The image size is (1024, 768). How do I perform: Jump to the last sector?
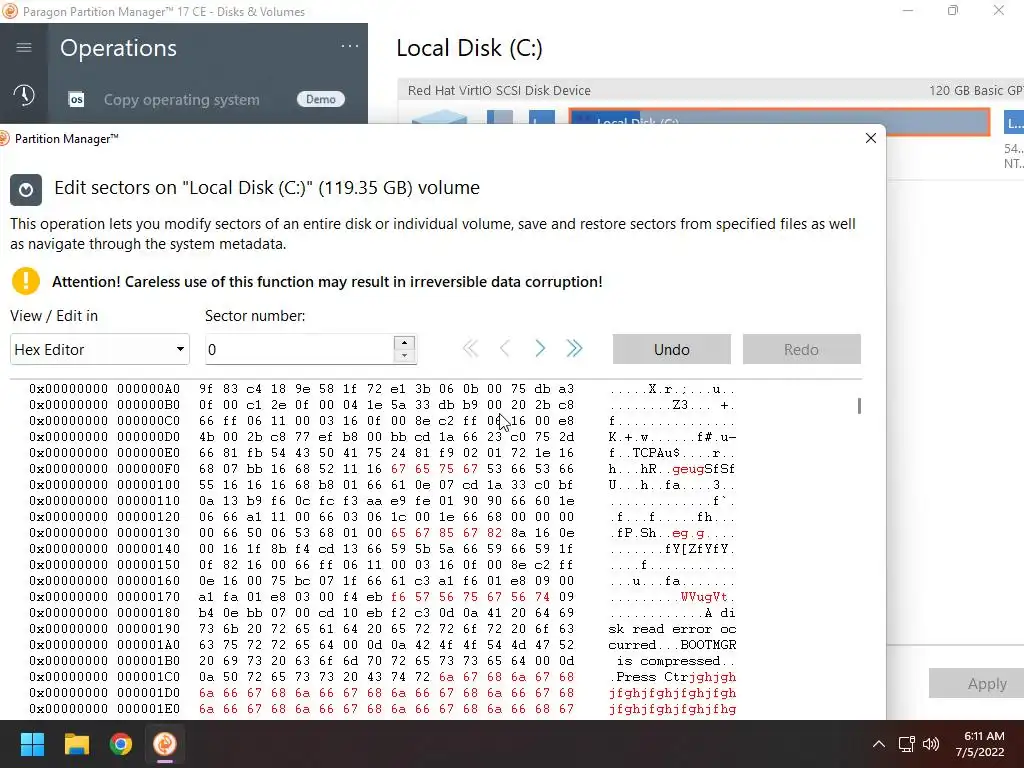[574, 349]
